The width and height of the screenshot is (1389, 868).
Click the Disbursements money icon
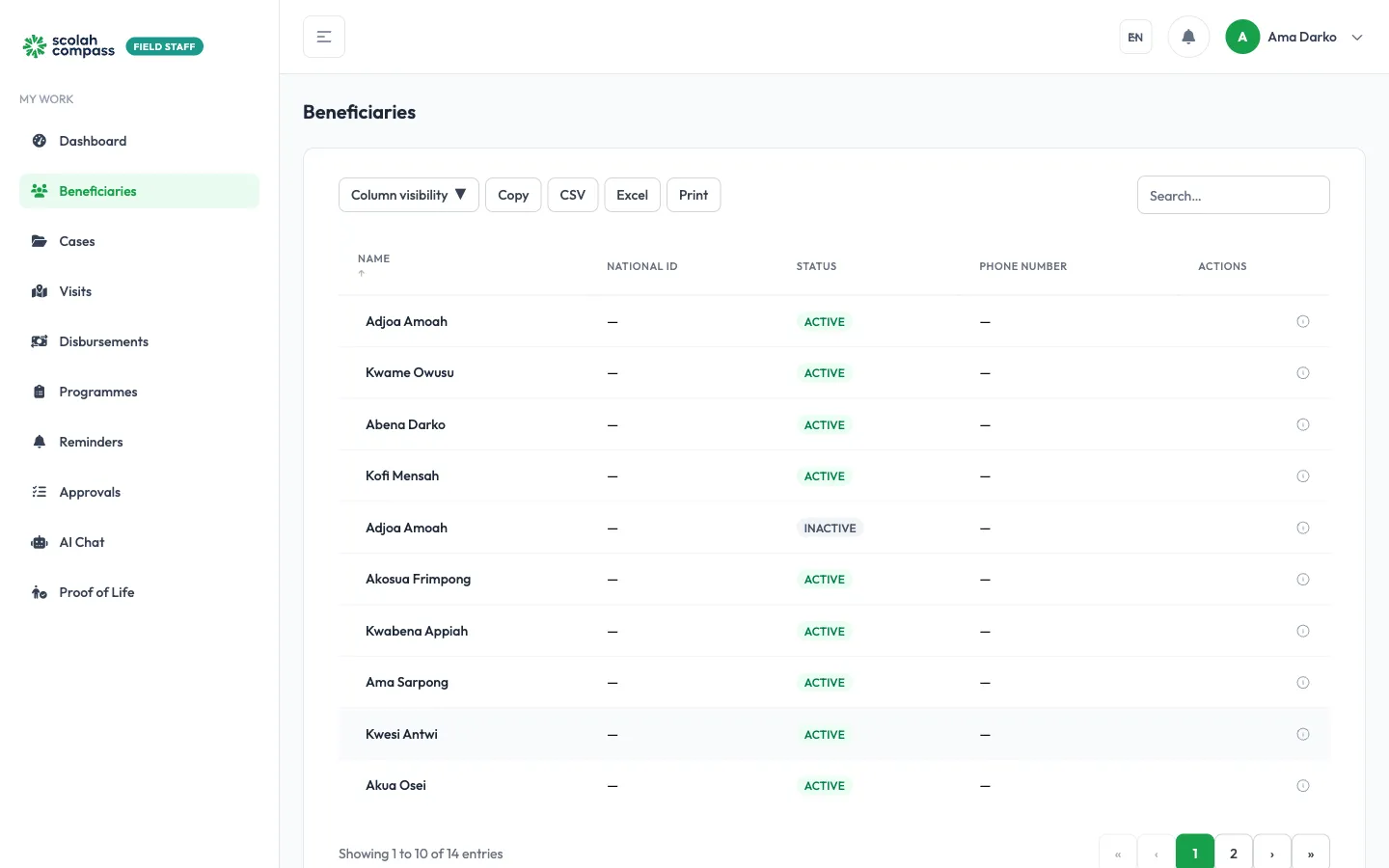40,341
